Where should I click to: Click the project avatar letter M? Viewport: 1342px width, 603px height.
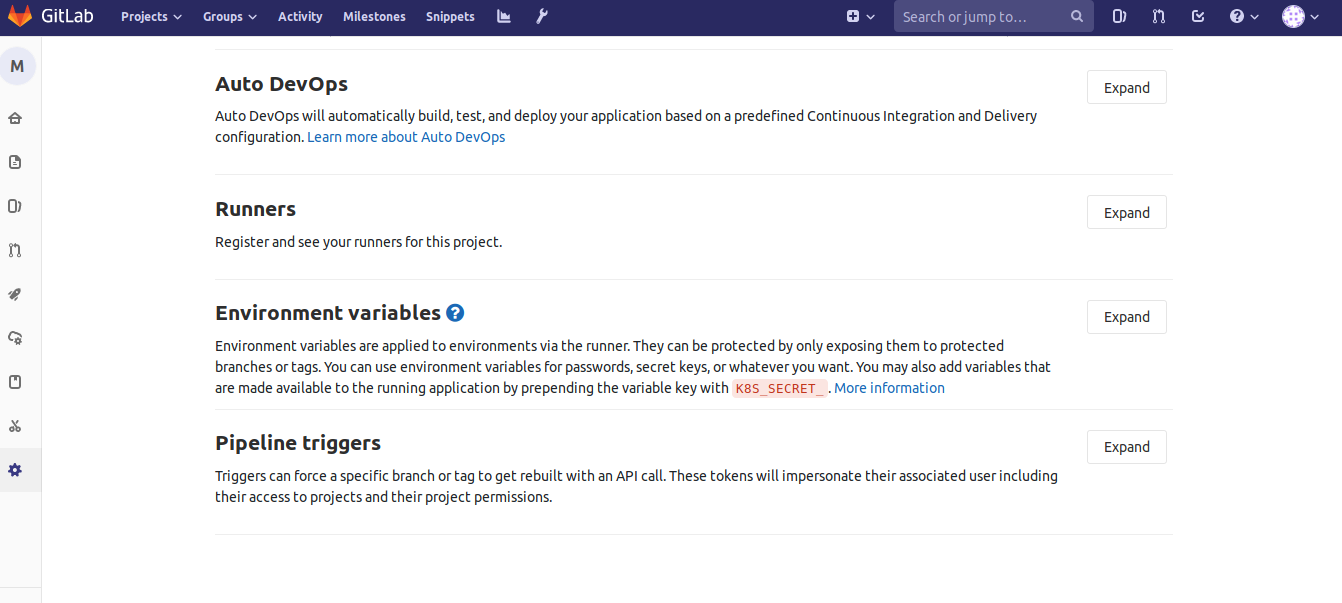click(x=17, y=66)
